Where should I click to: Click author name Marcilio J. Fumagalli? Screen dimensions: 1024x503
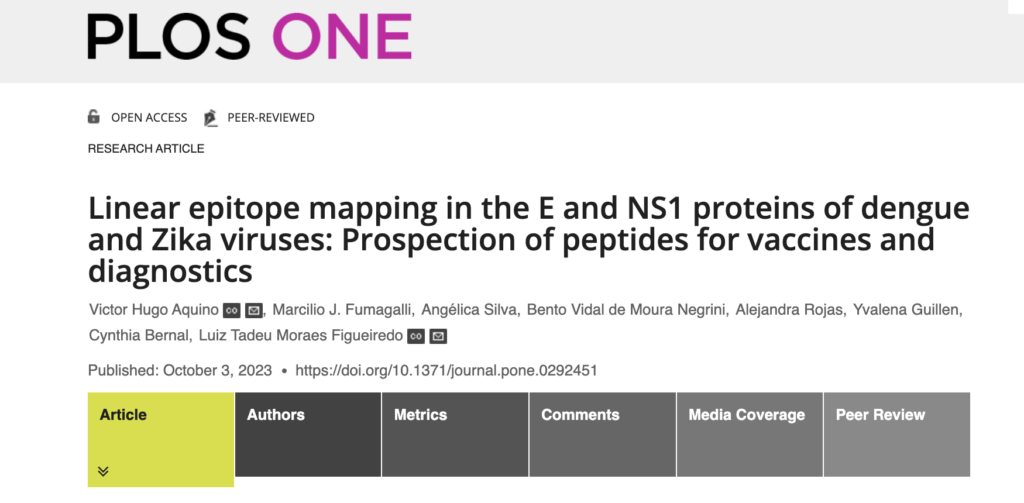click(344, 310)
